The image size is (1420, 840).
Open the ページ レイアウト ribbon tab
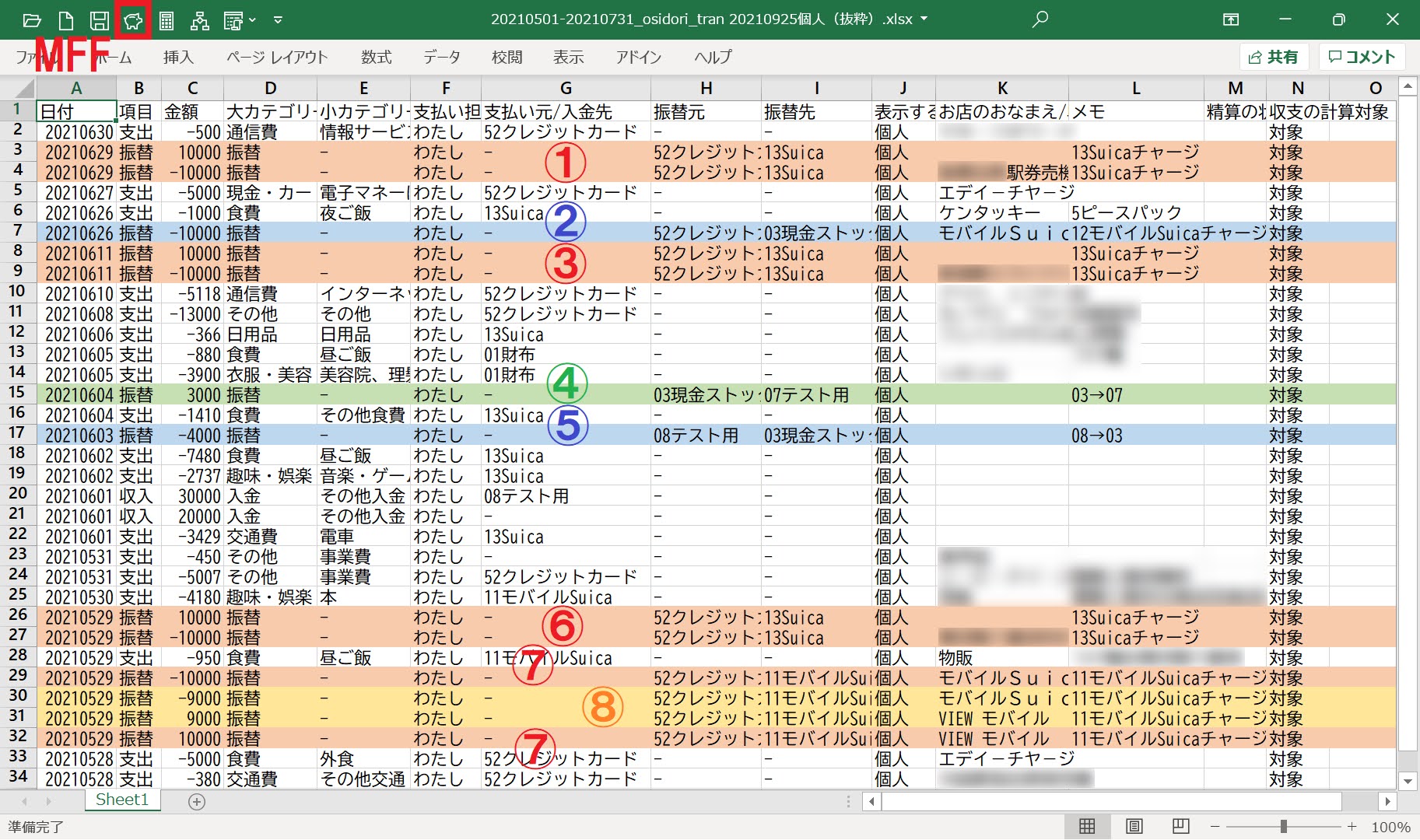click(277, 57)
